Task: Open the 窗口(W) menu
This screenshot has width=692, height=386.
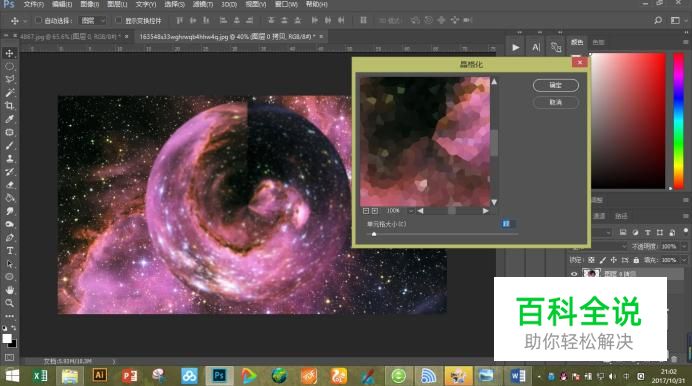Action: [x=286, y=4]
